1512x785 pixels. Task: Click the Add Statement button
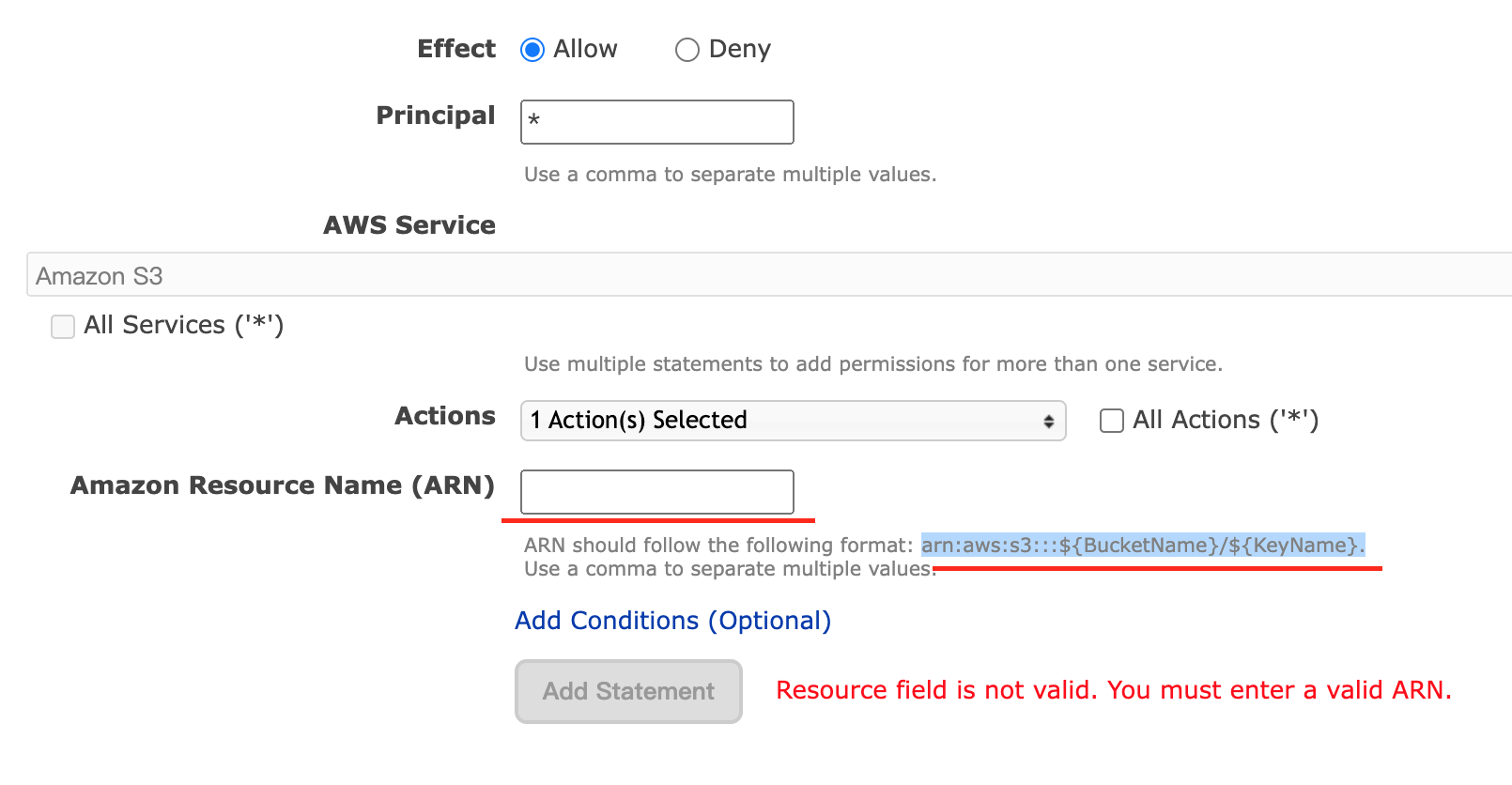click(x=628, y=692)
